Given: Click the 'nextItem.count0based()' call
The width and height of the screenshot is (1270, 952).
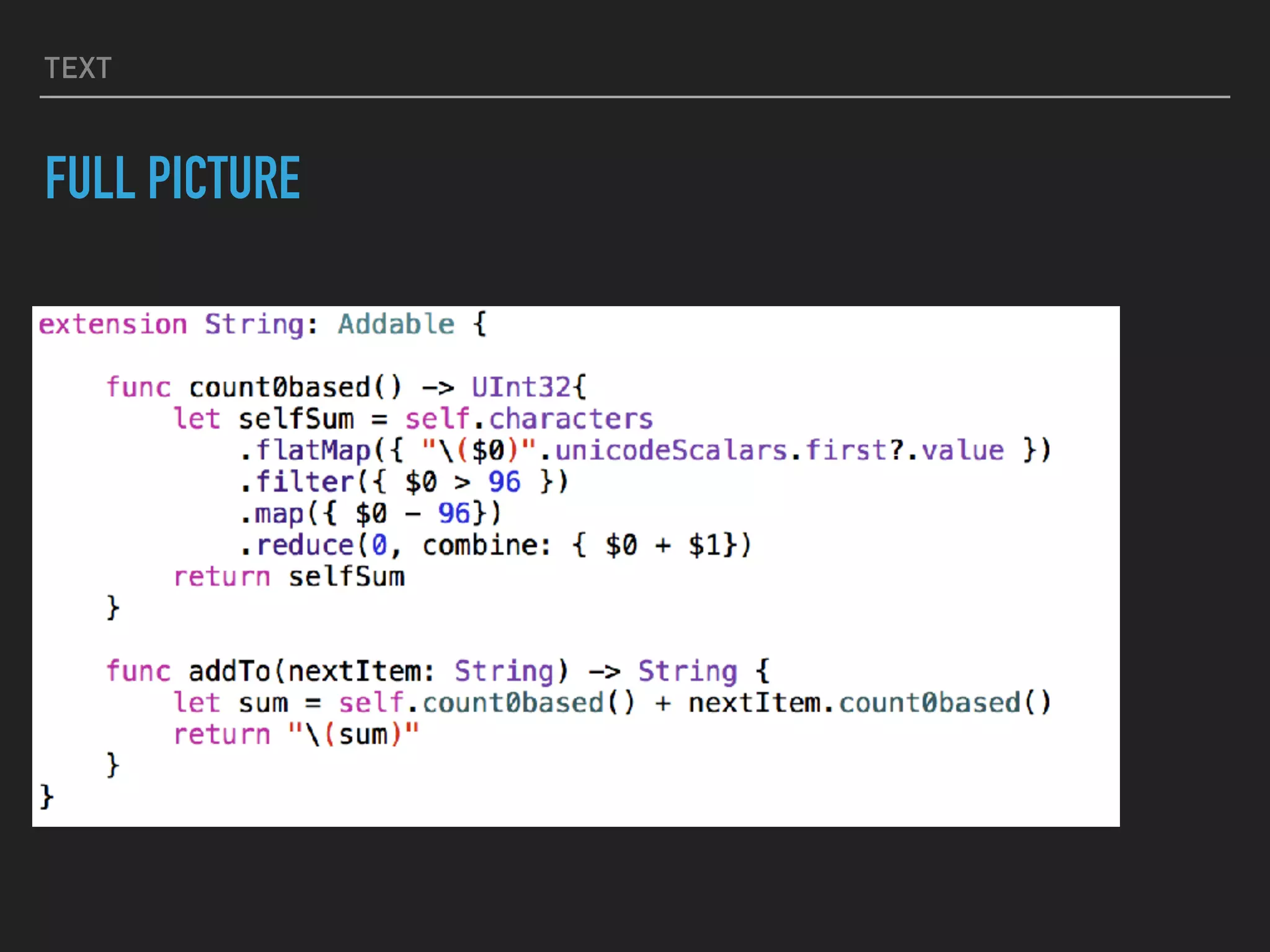Looking at the screenshot, I should (x=869, y=703).
